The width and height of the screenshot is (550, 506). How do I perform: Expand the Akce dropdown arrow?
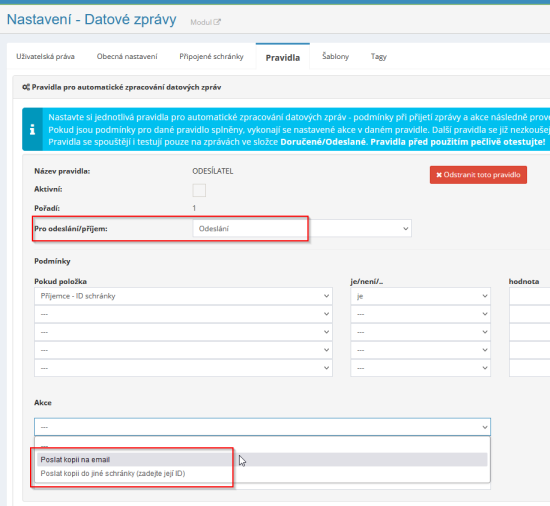(484, 427)
